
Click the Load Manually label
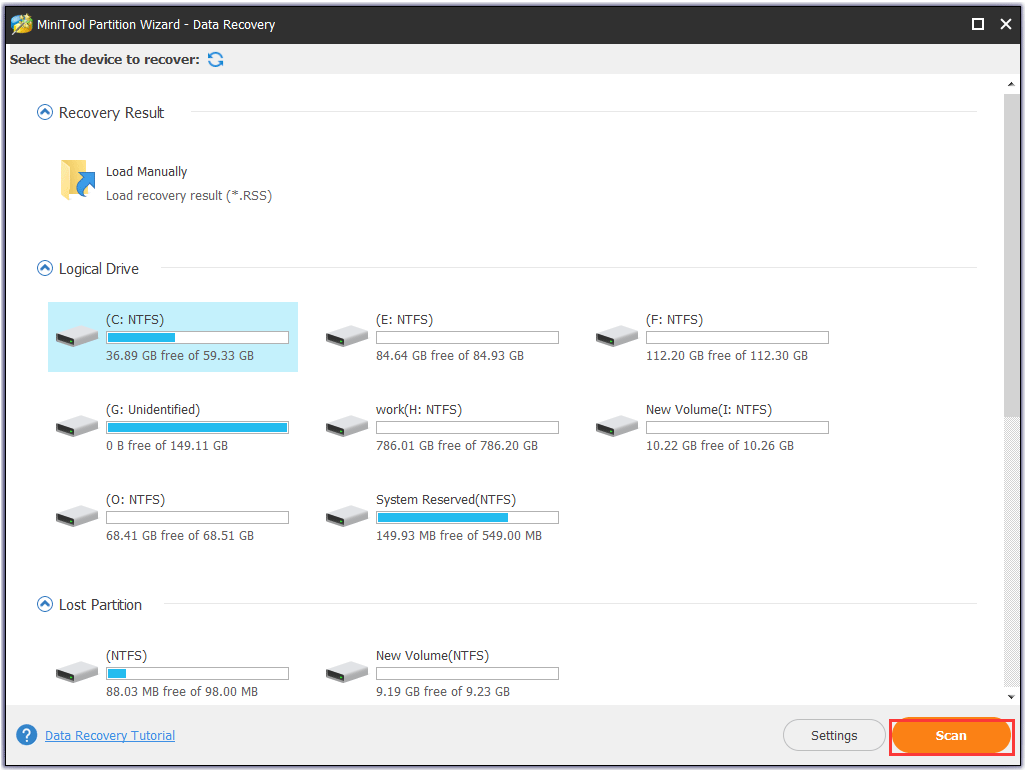(x=146, y=172)
